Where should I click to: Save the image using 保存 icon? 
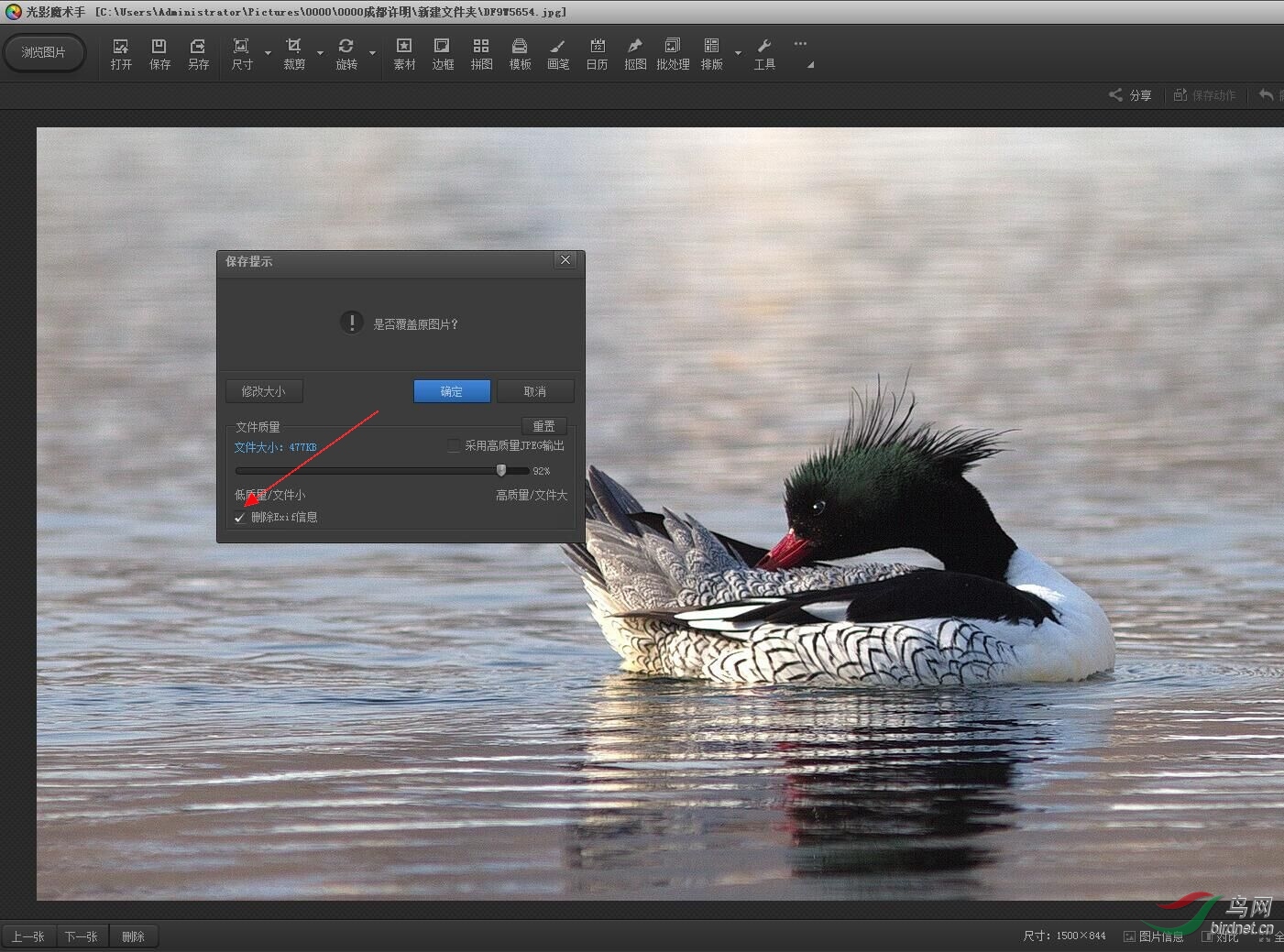159,53
